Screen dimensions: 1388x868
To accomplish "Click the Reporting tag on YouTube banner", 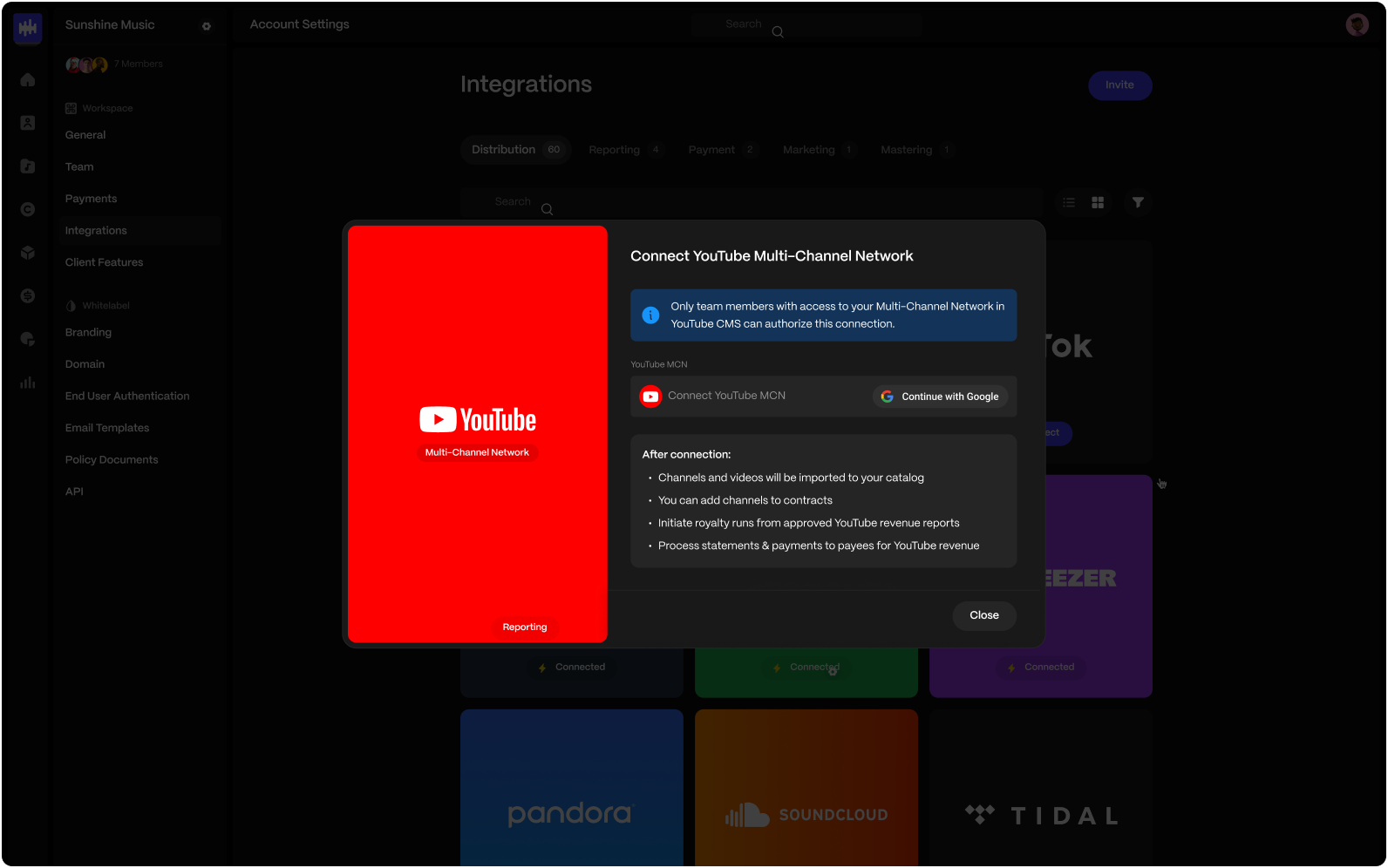I will [x=525, y=627].
